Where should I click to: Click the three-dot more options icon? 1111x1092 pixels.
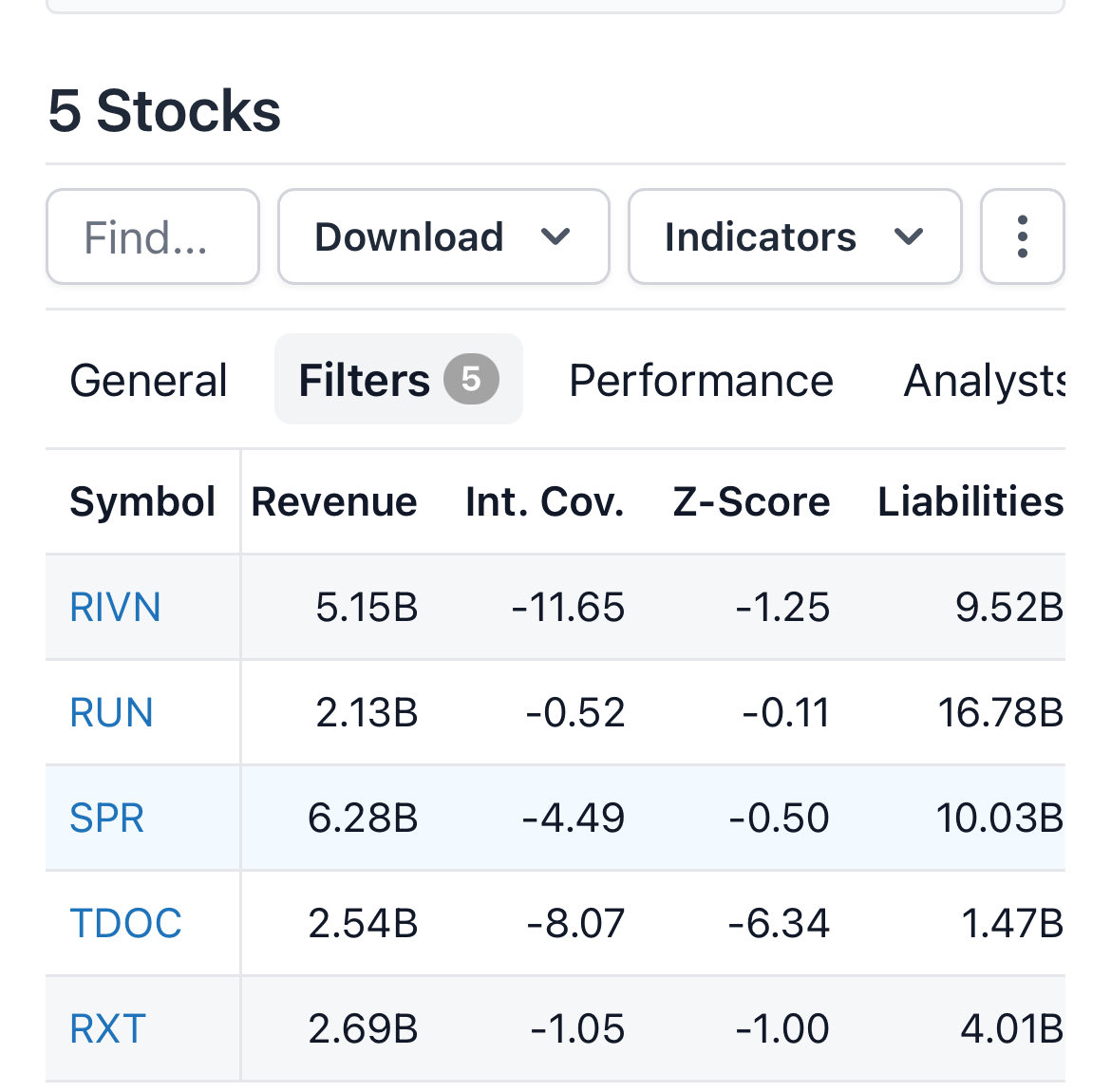tap(1022, 236)
